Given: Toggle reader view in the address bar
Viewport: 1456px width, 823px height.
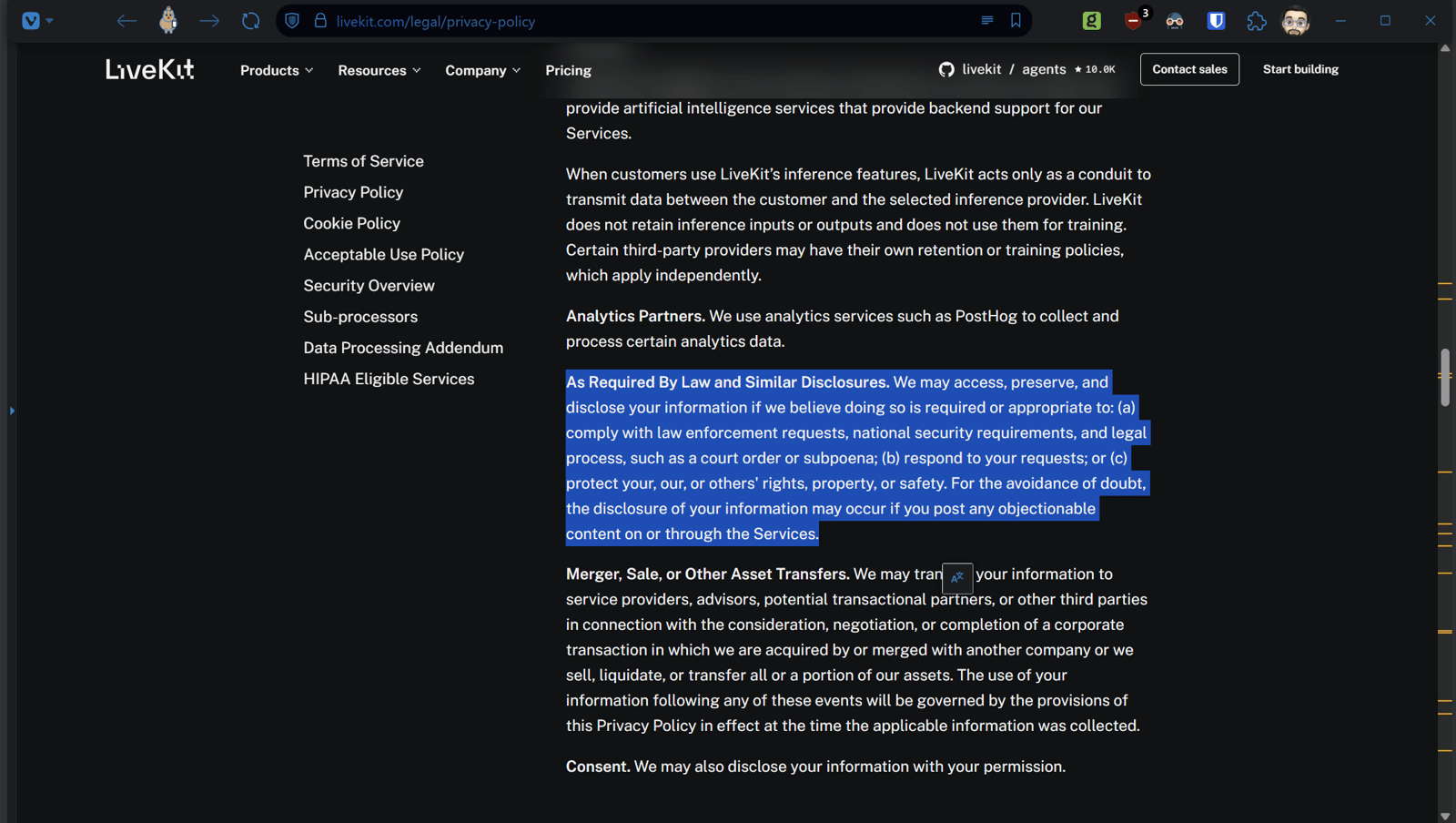Looking at the screenshot, I should pos(987,21).
